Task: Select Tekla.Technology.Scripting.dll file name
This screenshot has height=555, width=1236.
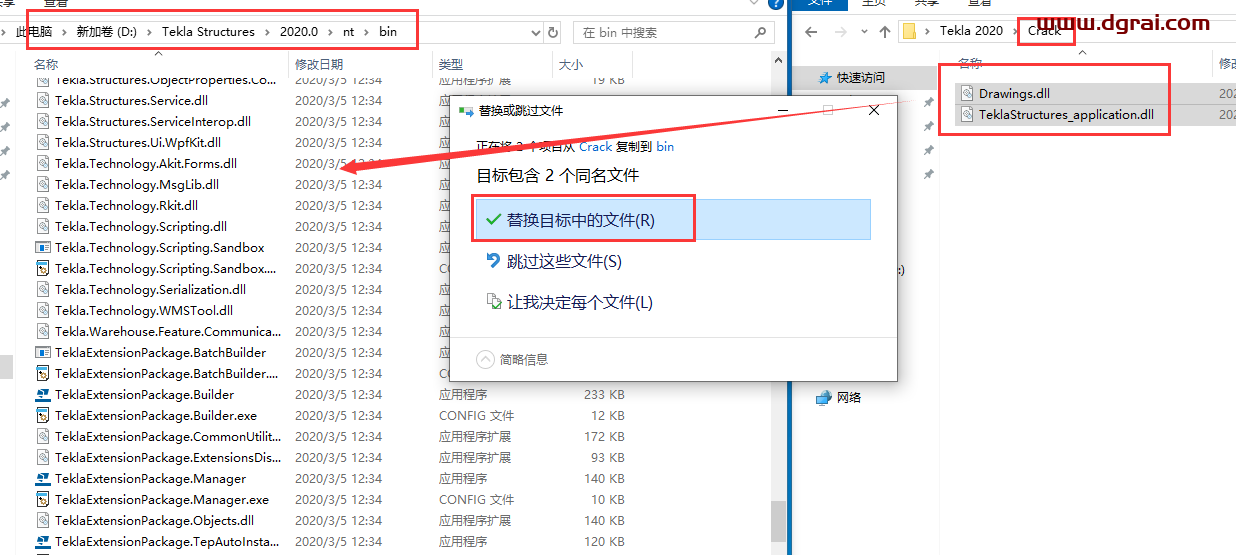Action: [x=141, y=226]
